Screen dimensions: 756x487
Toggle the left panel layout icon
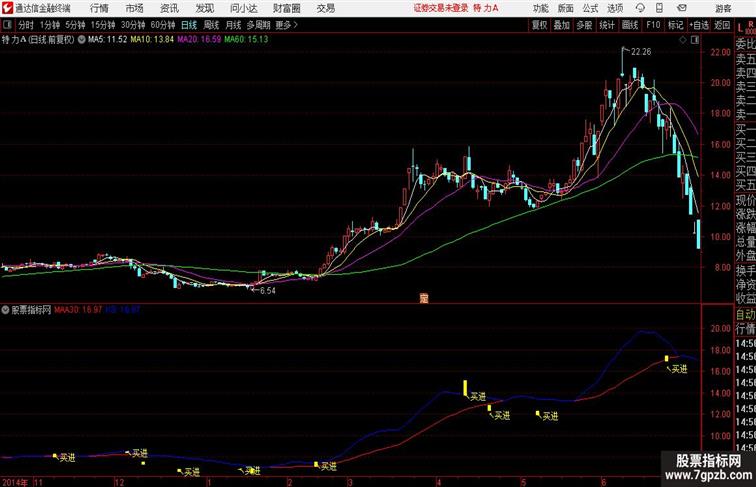tap(7, 25)
